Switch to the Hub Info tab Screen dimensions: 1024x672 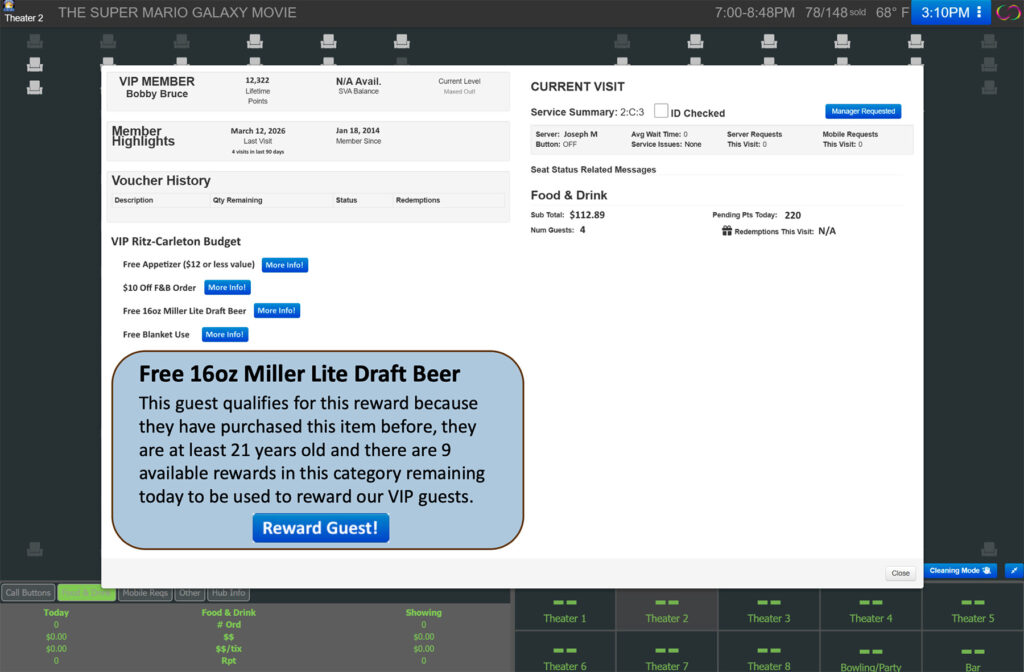point(229,593)
